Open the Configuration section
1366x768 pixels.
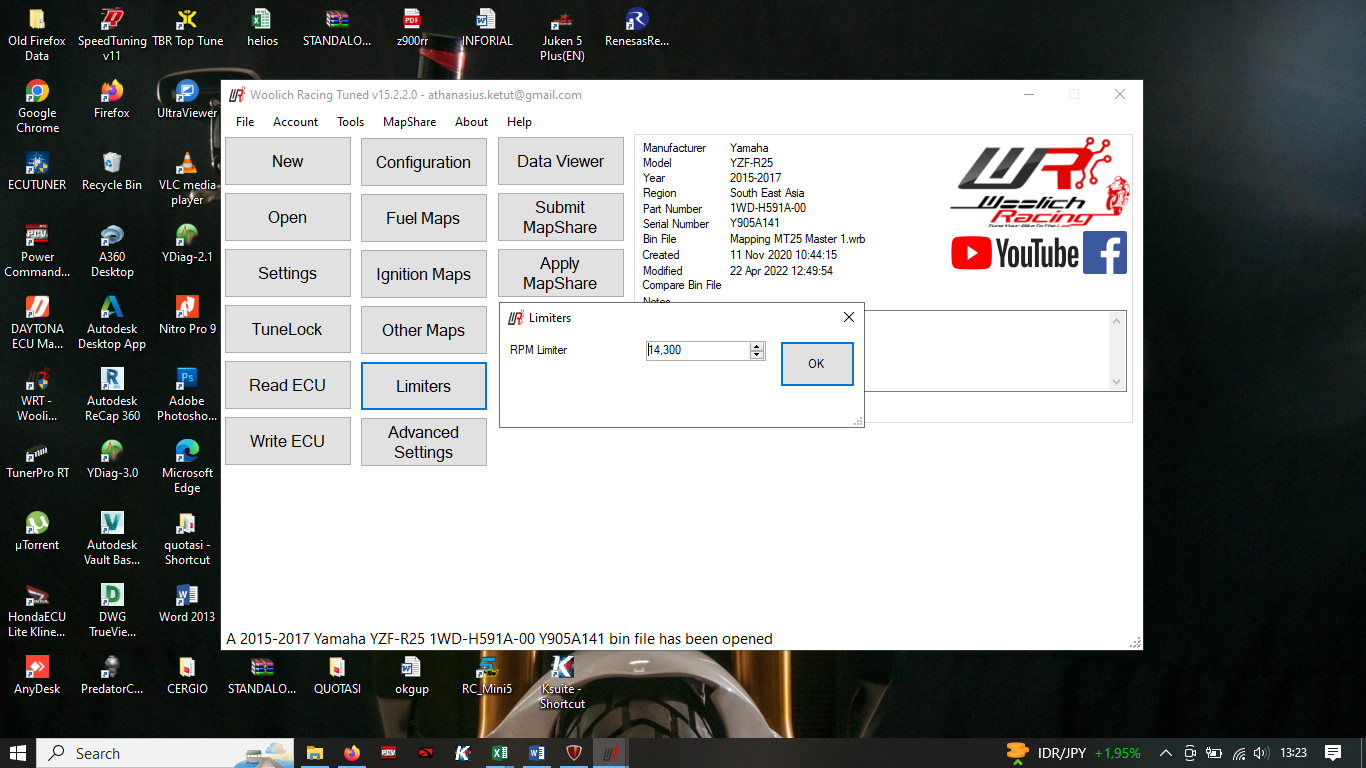click(424, 162)
